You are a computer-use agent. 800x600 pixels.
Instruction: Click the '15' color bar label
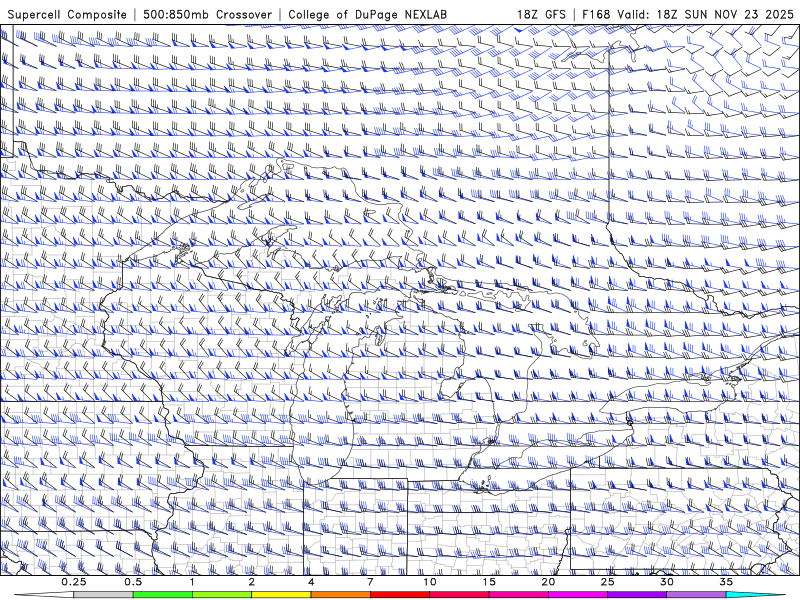pos(489,582)
